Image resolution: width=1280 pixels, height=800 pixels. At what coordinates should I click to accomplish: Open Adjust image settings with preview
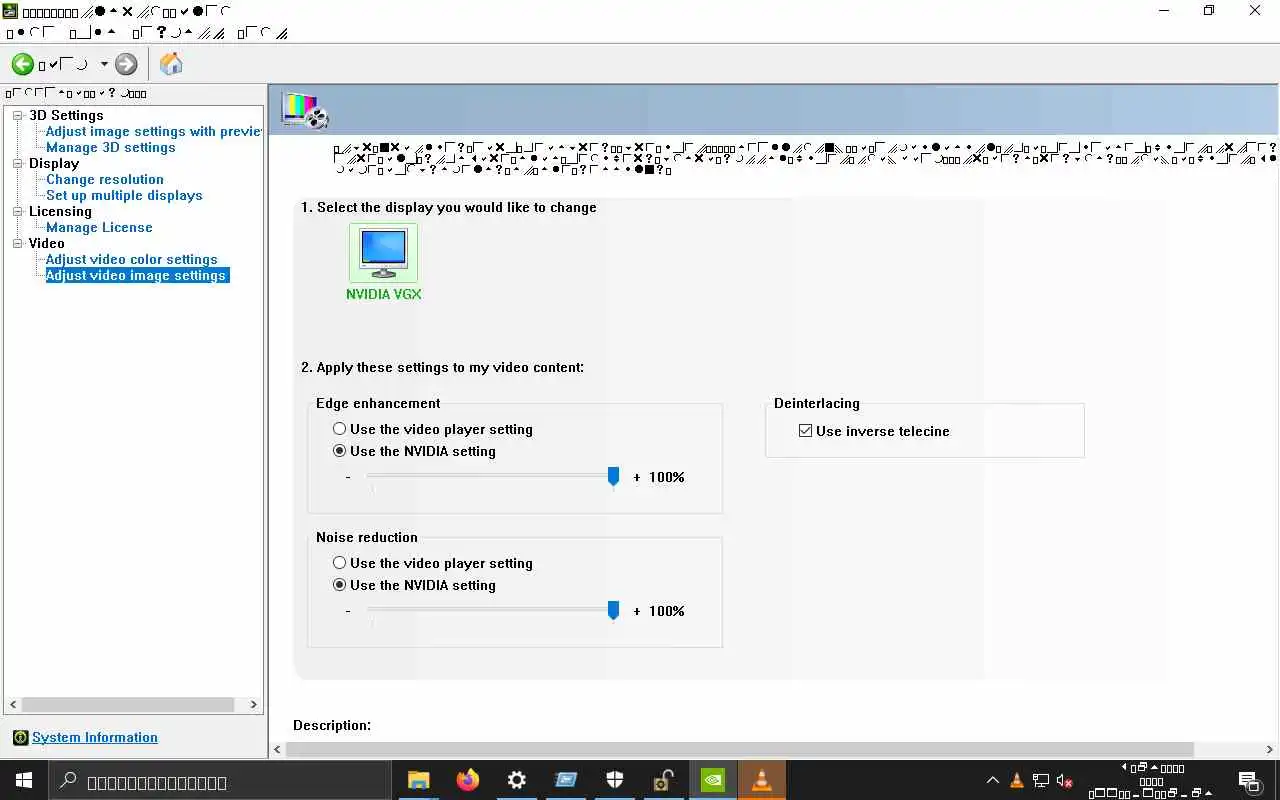coord(154,131)
